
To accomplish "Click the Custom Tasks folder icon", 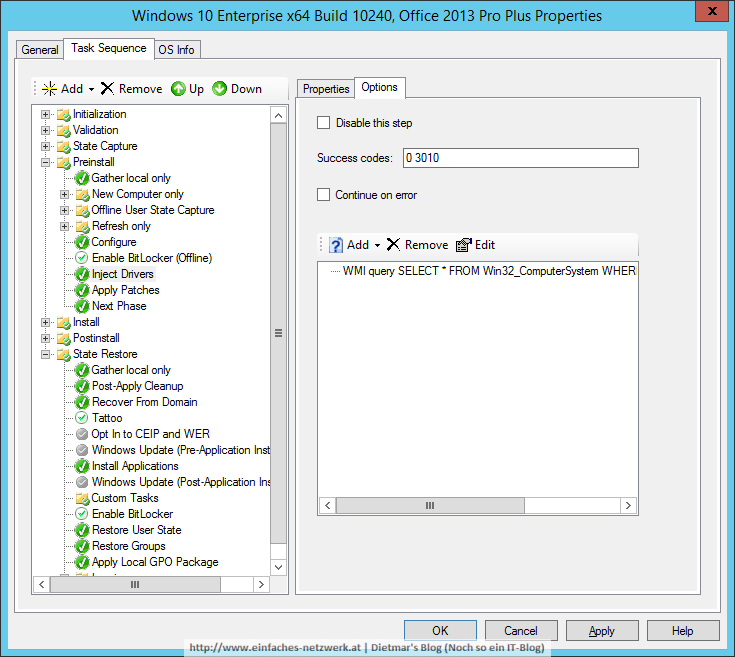I will (82, 498).
